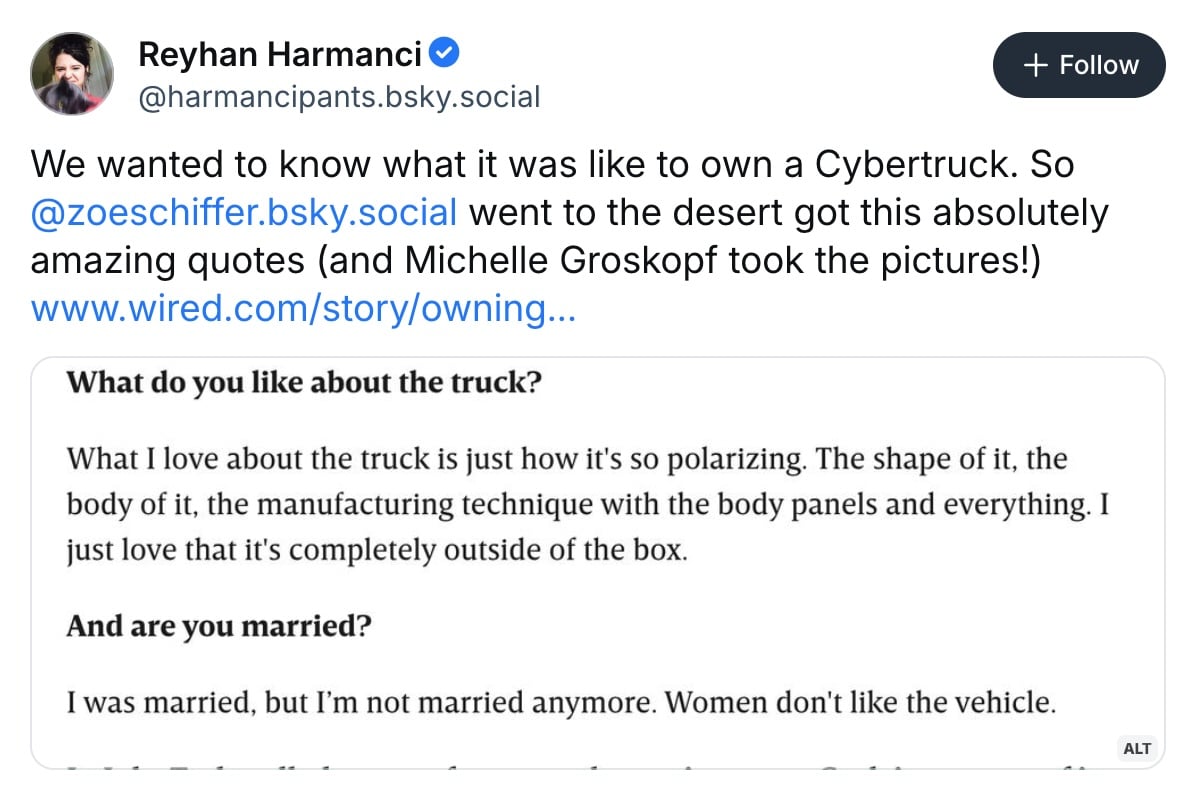Screen dimensions: 1194x787
Task: Click the @harmancipants.bsky.social handle
Action: tap(339, 97)
